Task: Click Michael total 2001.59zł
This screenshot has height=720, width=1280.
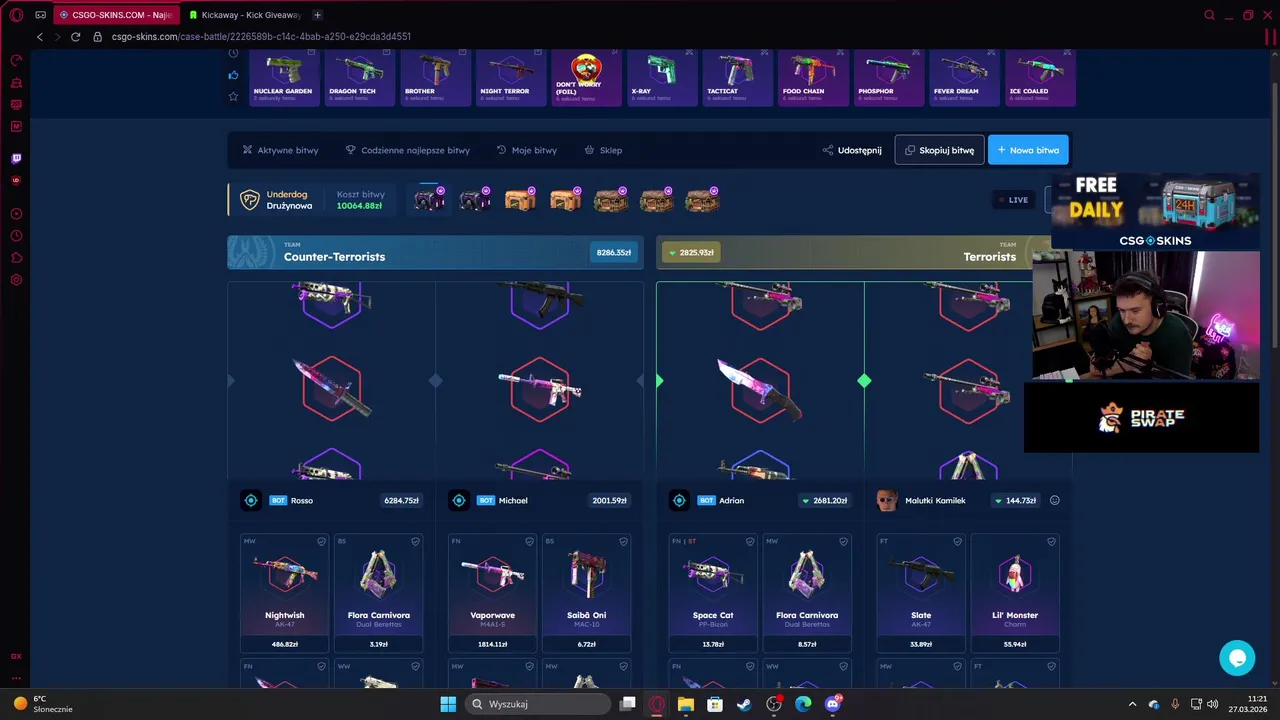Action: (x=609, y=500)
